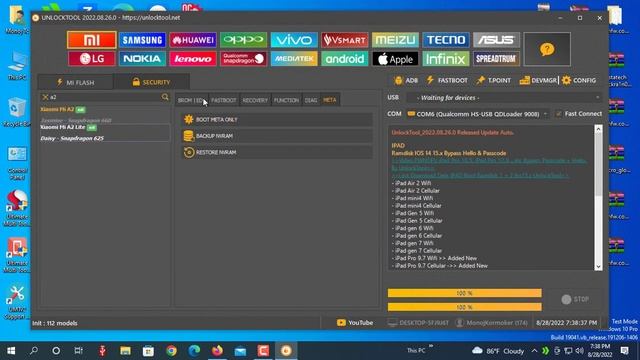Open the FASTBOOT sub-tab
The width and height of the screenshot is (640, 360).
[224, 100]
